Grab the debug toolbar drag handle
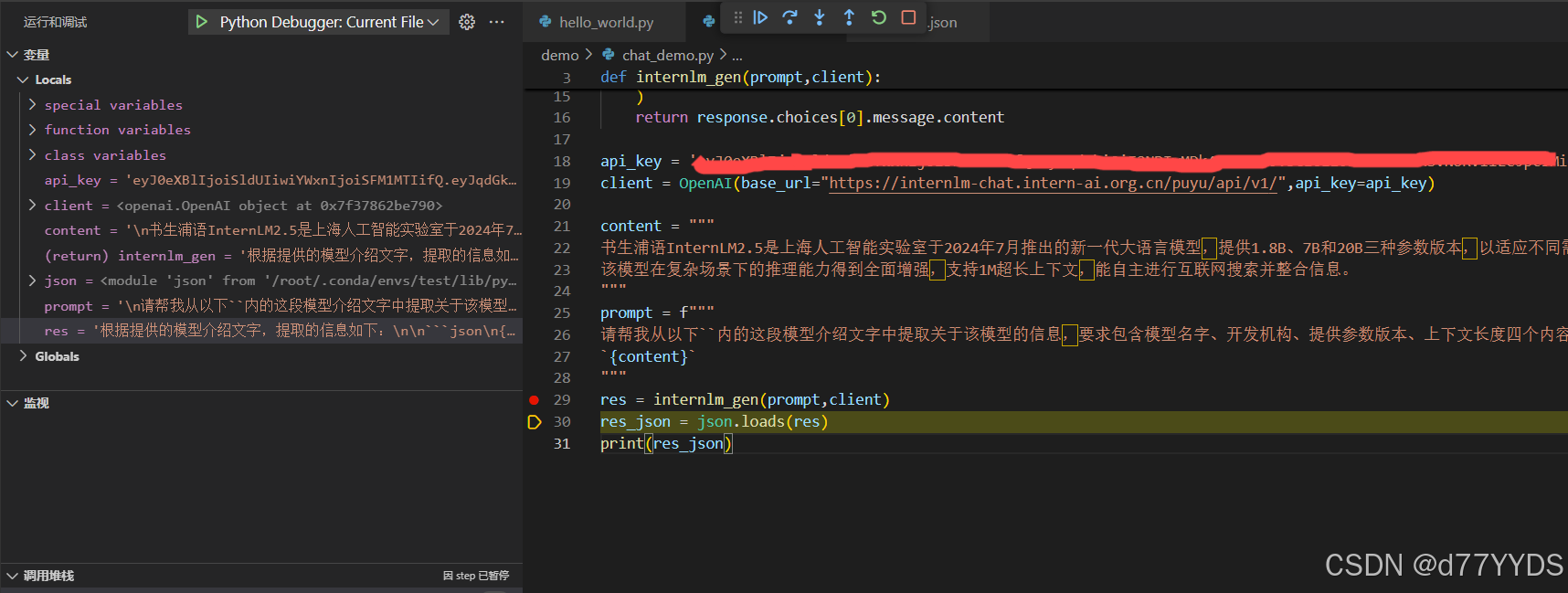 click(x=738, y=17)
